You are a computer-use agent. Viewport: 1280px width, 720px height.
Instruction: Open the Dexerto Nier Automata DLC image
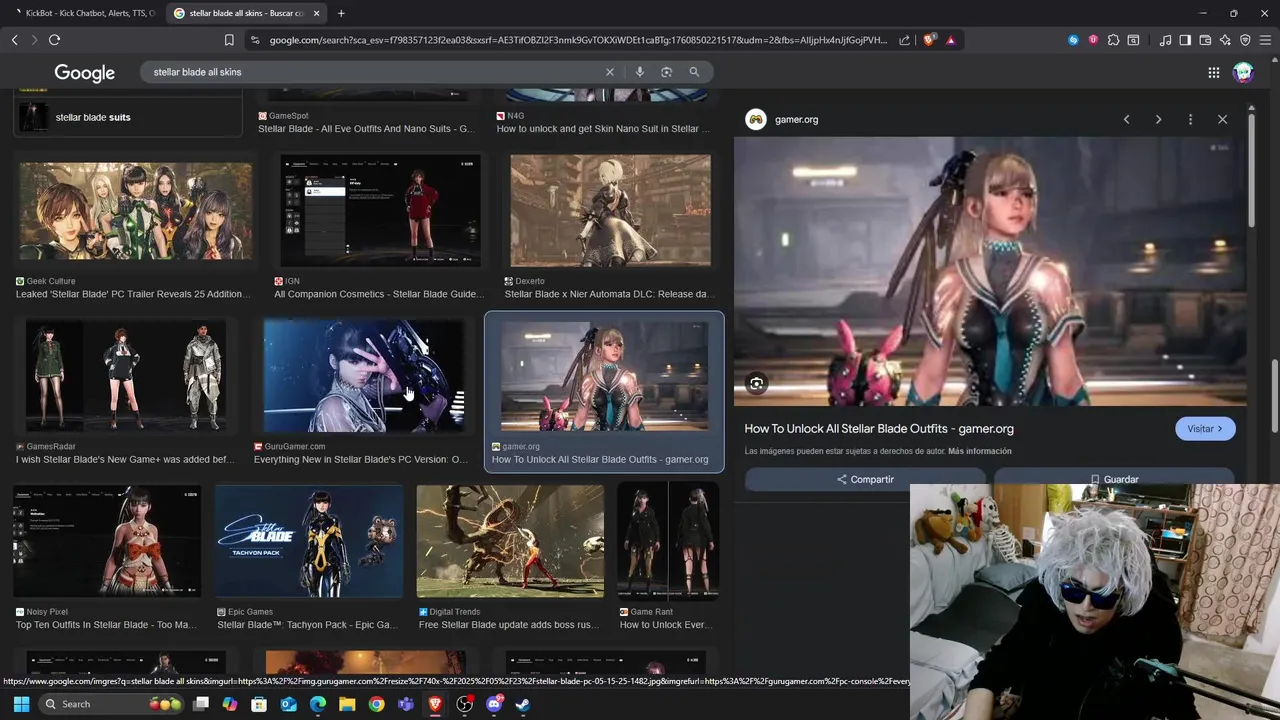[610, 210]
